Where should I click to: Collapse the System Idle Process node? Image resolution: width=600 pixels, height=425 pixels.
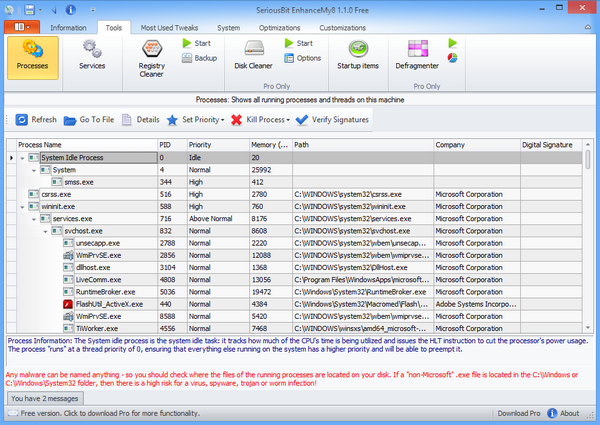click(x=22, y=158)
